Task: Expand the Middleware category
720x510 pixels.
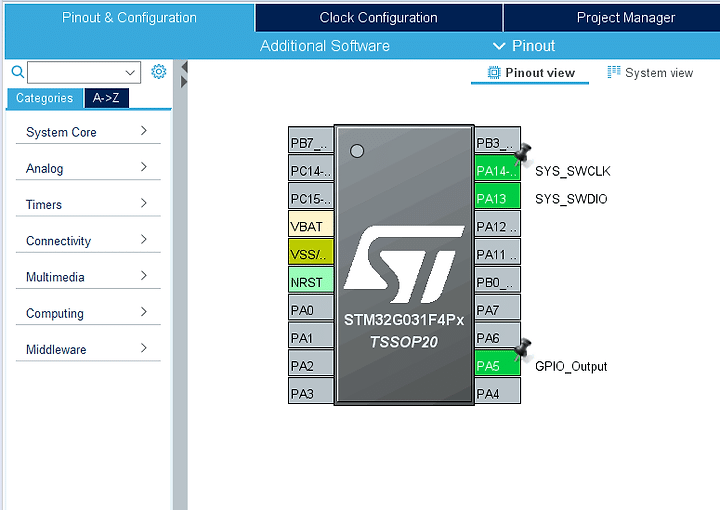Action: (88, 349)
